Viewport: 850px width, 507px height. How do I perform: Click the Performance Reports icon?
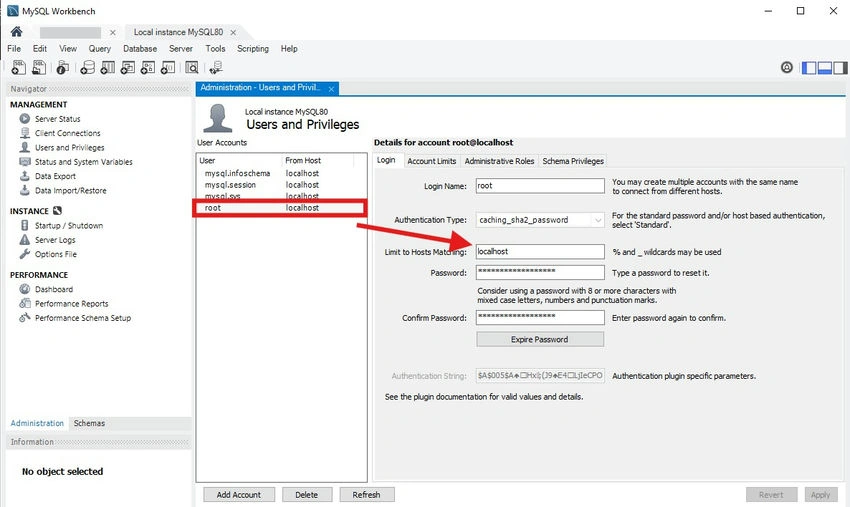tap(25, 303)
